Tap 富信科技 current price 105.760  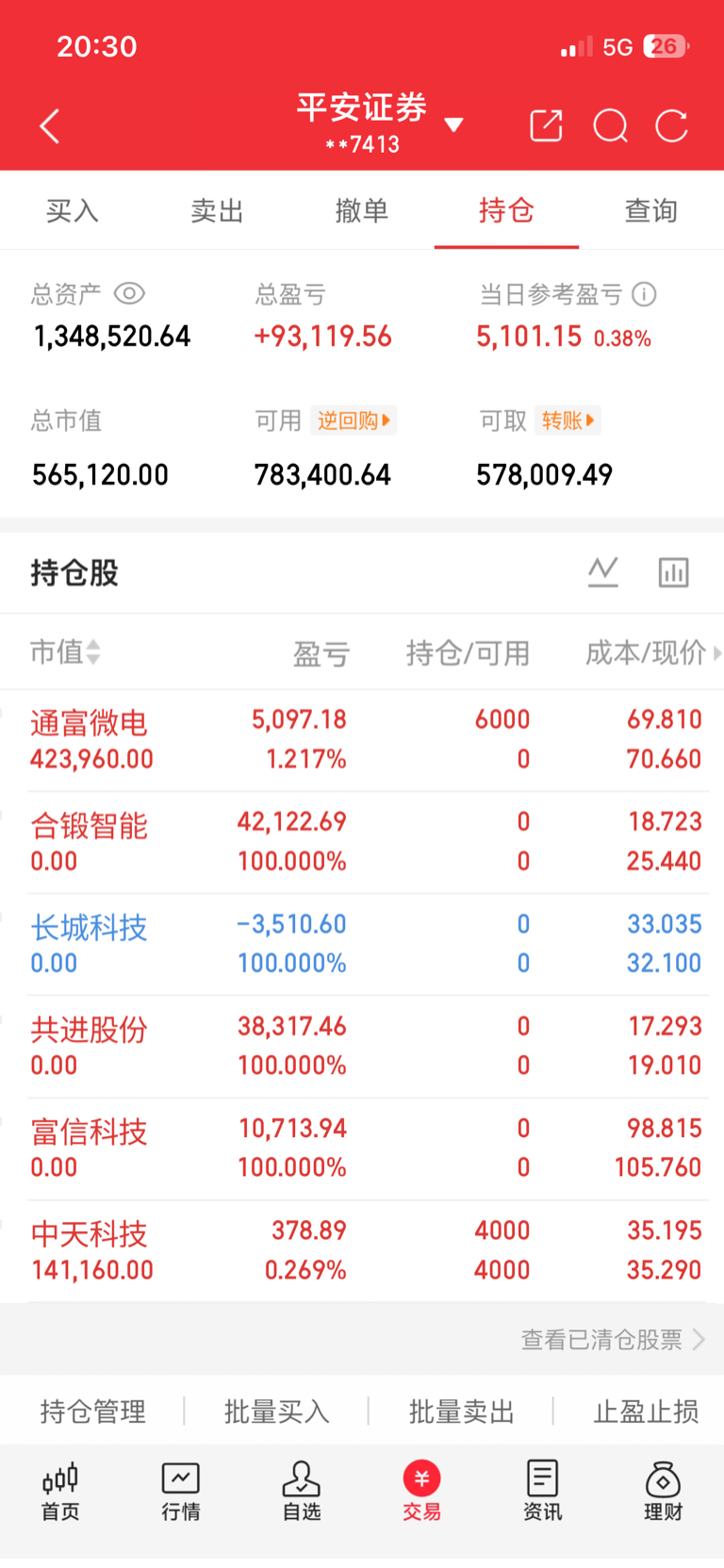tap(658, 1167)
